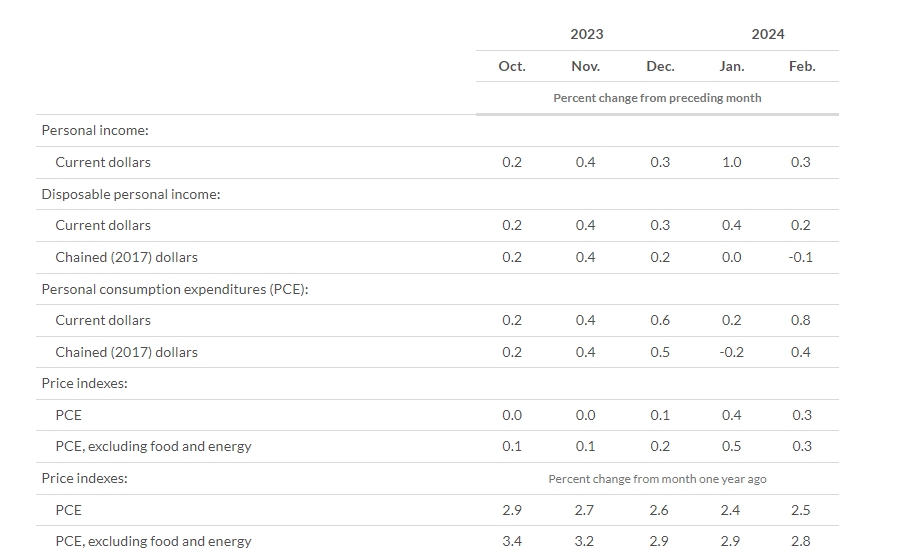Click Oct. year-over-year PCE value 2.9
Screen dimensions: 898x560
pyautogui.click(x=511, y=510)
